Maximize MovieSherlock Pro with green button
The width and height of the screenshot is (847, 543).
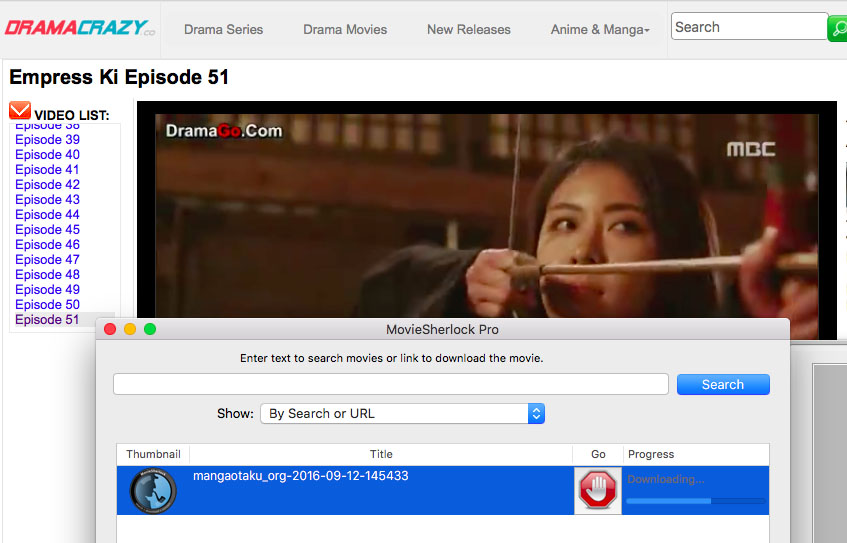(150, 329)
